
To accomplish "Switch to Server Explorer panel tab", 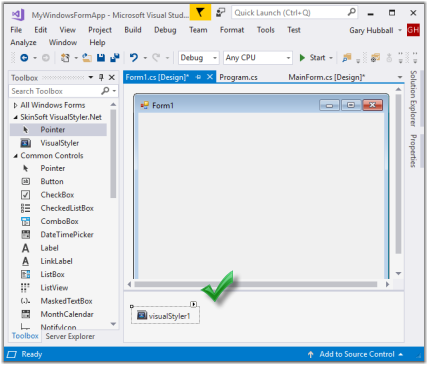I will click(70, 336).
